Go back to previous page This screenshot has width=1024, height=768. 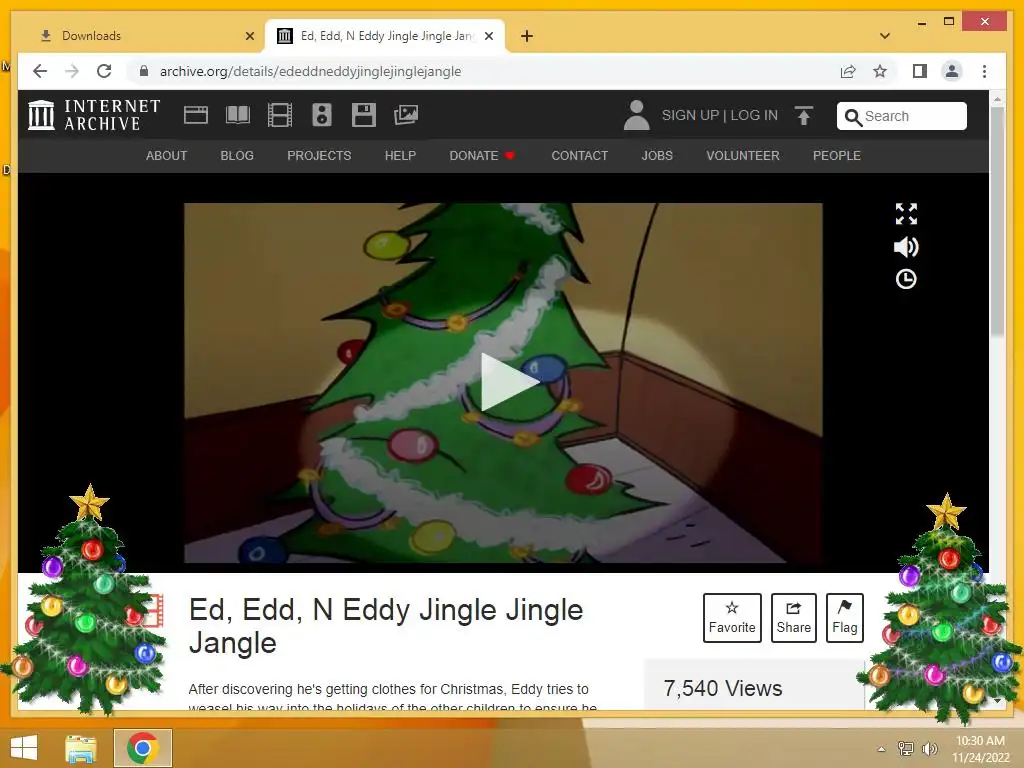[x=40, y=71]
